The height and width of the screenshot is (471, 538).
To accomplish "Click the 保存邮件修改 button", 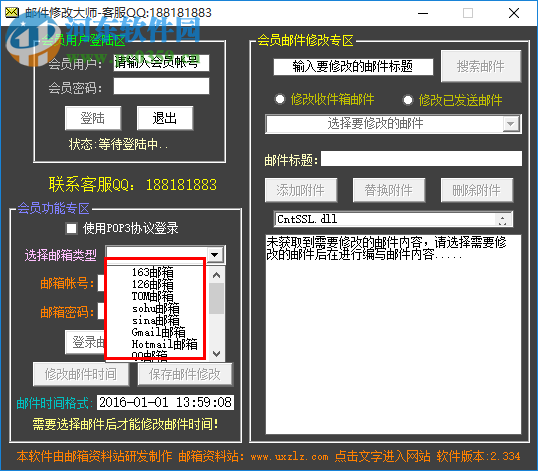I will (x=185, y=374).
